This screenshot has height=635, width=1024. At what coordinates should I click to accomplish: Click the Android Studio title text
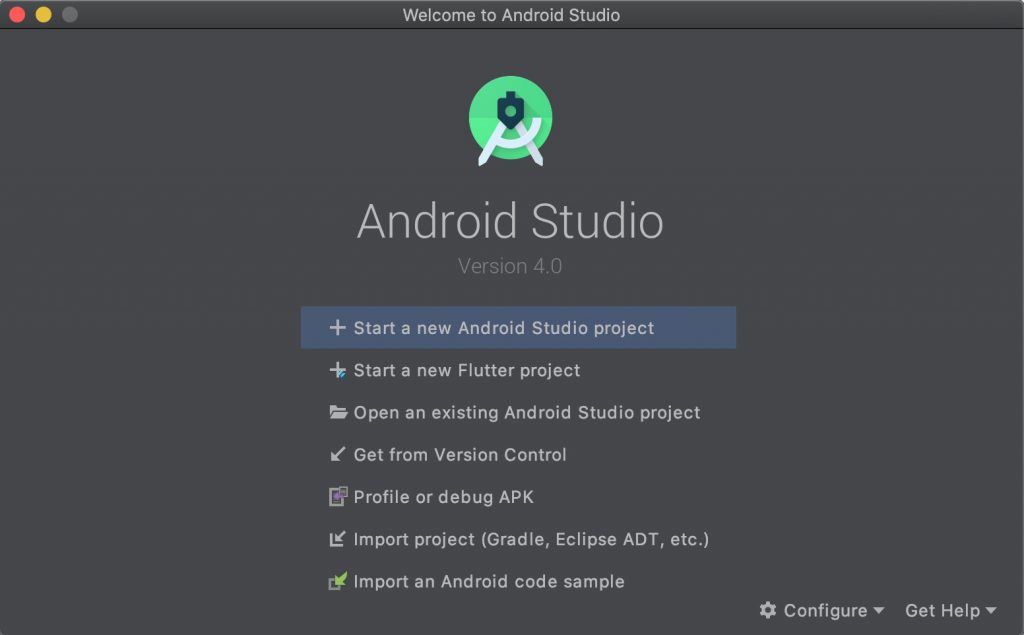click(x=510, y=221)
